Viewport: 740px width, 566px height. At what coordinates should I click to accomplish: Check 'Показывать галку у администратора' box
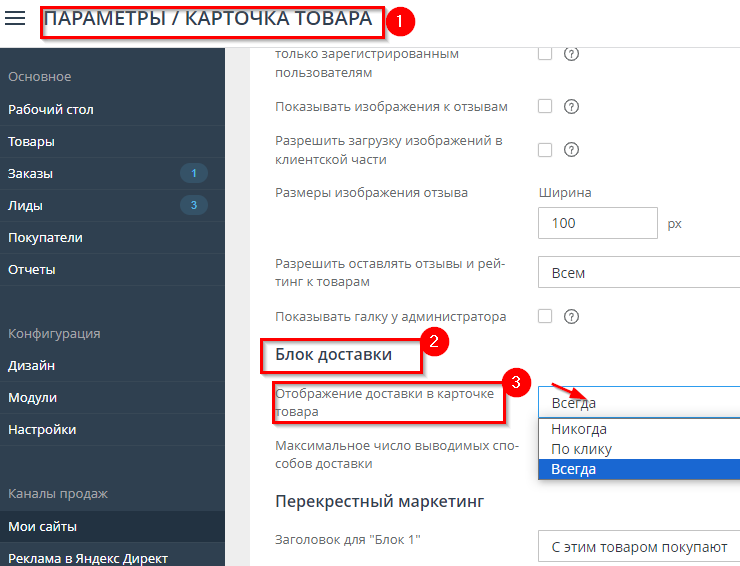pos(545,316)
